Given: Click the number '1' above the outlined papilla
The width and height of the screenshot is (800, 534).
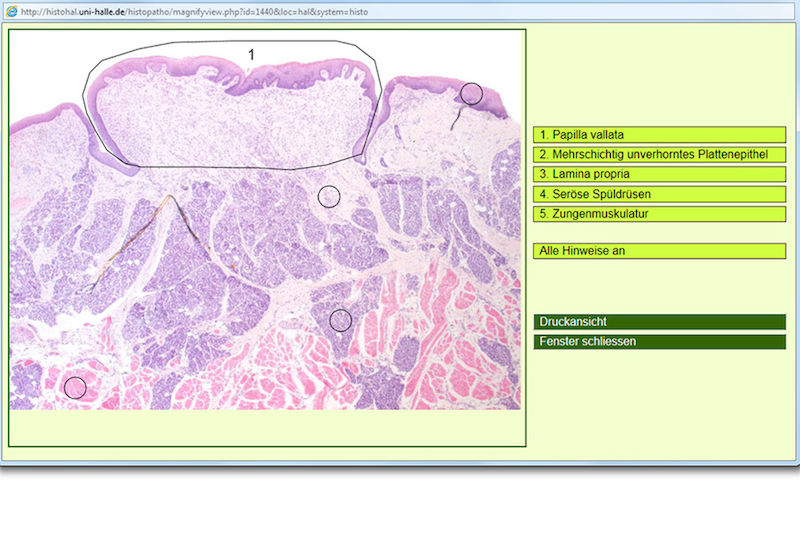Looking at the screenshot, I should 251,54.
